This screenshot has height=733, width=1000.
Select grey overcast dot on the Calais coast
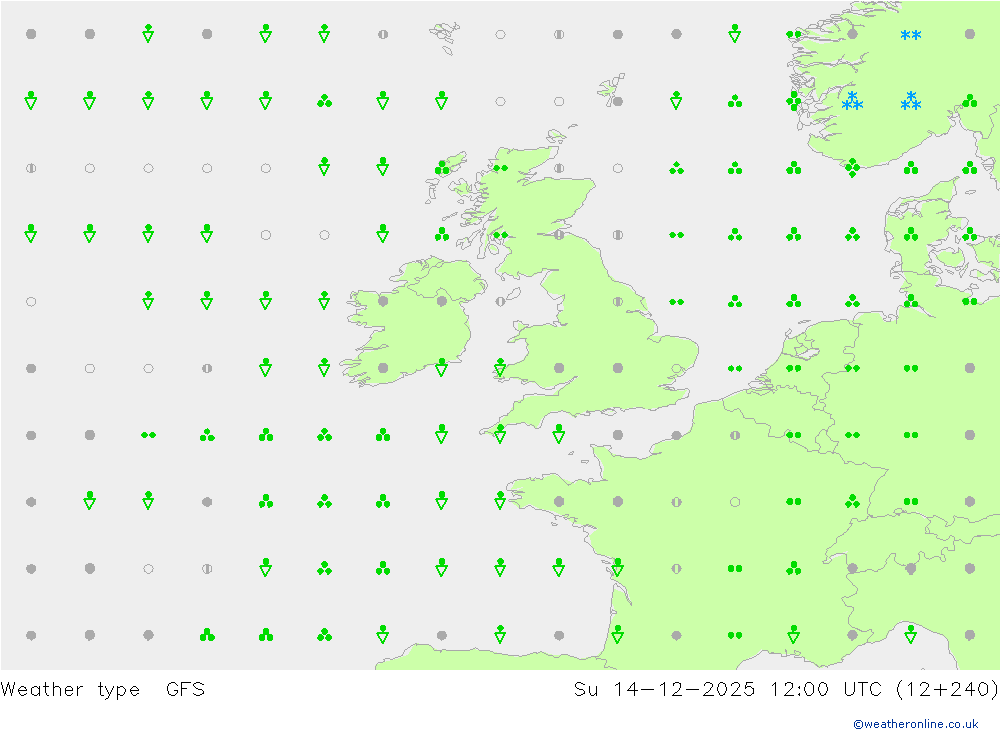(x=677, y=435)
